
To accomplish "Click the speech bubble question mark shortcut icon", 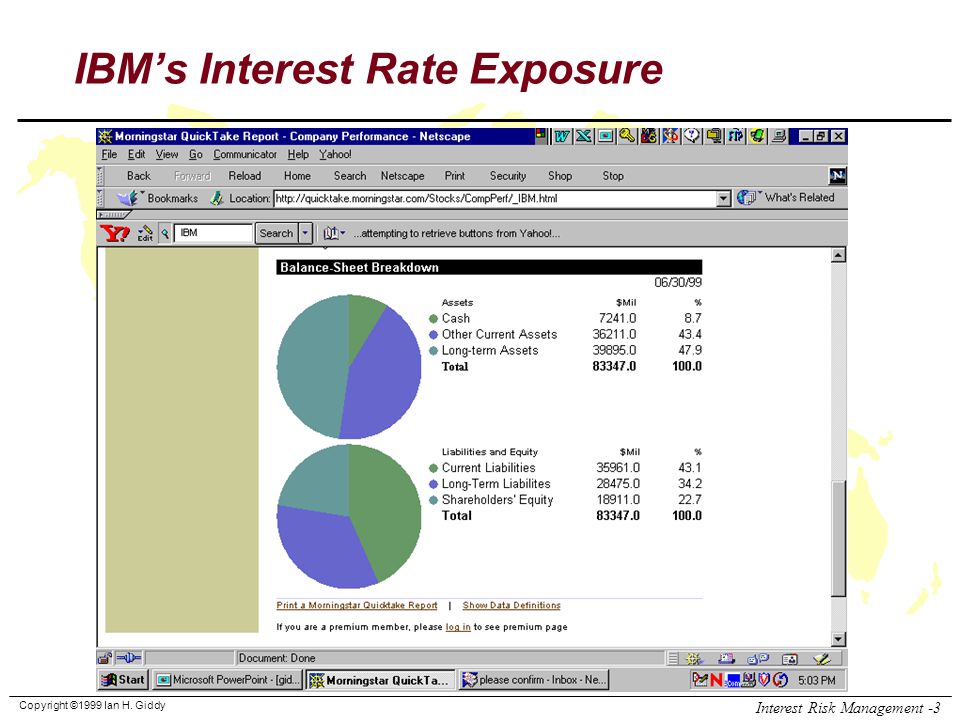I will click(692, 136).
